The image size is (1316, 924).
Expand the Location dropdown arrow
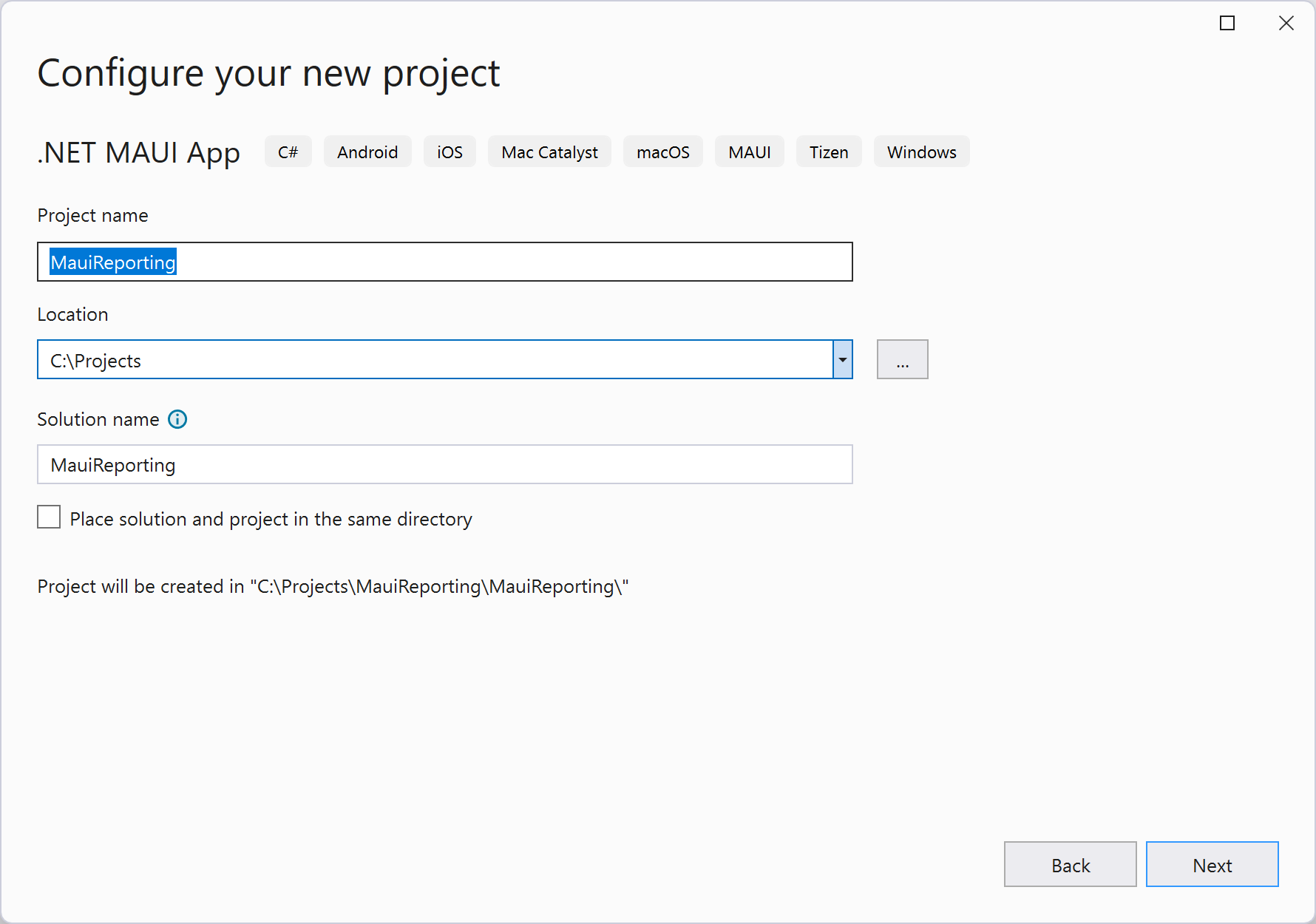(842, 360)
